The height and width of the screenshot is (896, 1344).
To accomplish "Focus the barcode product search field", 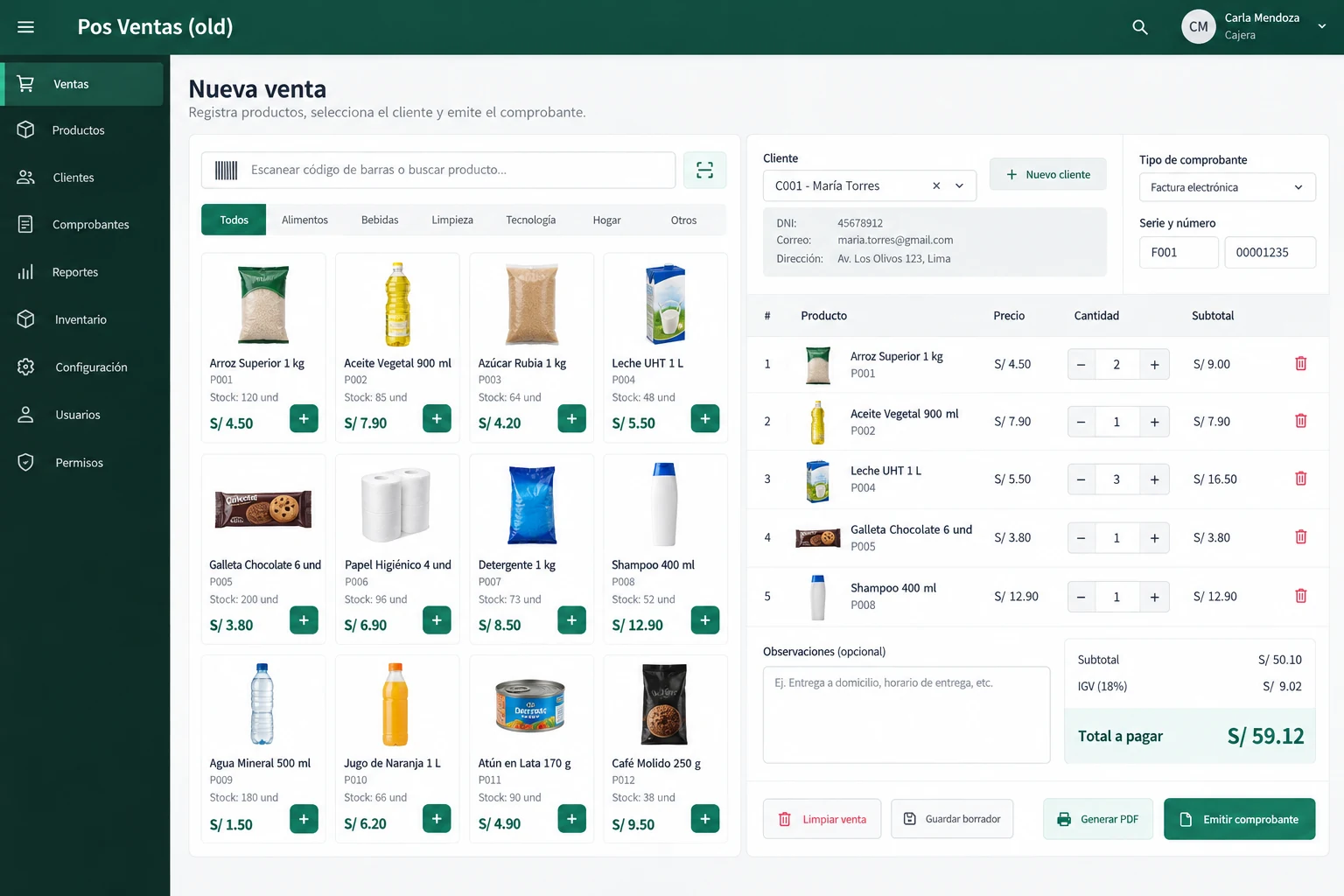I will click(438, 170).
